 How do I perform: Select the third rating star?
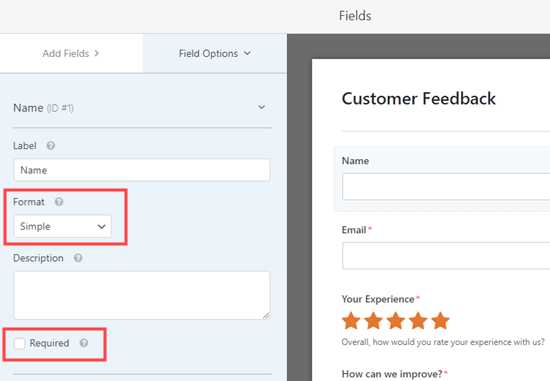(396, 321)
